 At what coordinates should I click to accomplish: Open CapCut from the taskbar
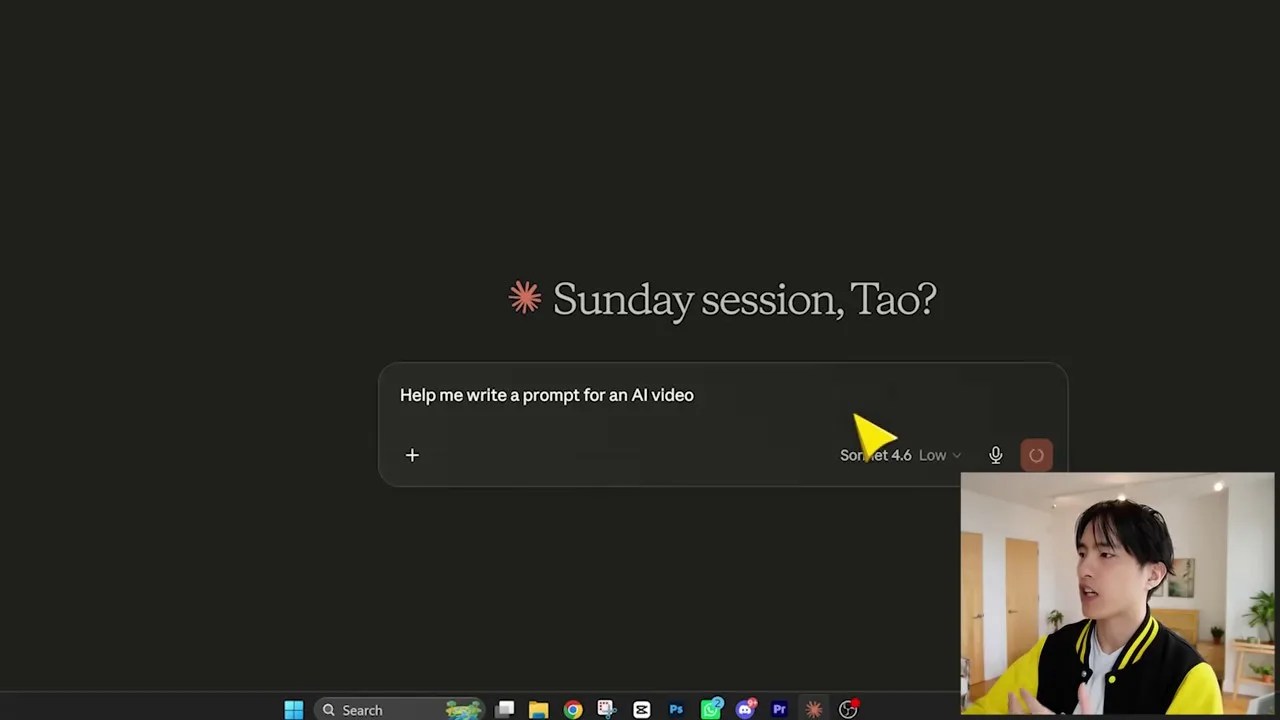coord(642,710)
